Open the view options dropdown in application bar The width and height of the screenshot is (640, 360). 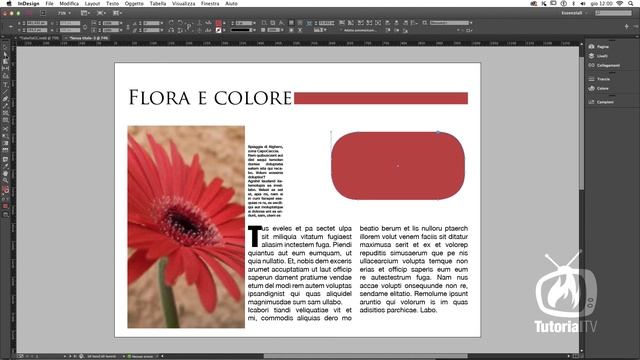[85, 13]
